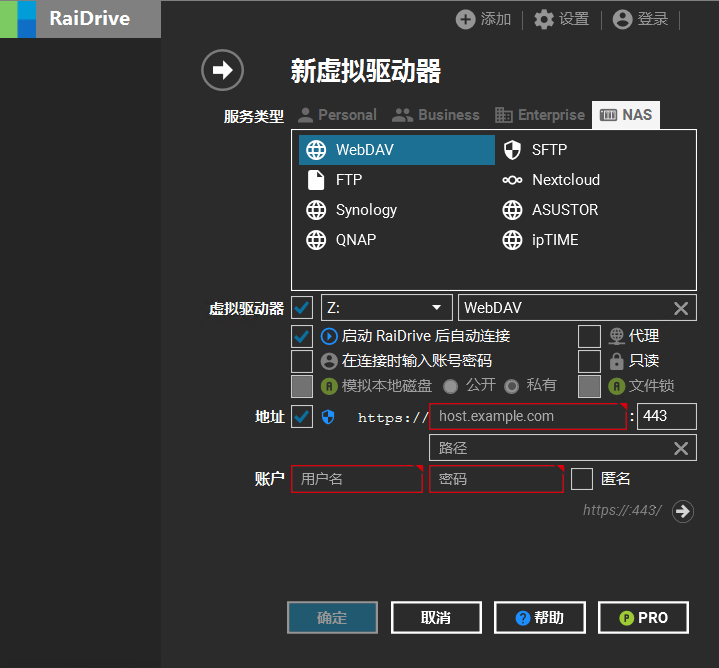Toggle the file lock checkbox

click(589, 386)
